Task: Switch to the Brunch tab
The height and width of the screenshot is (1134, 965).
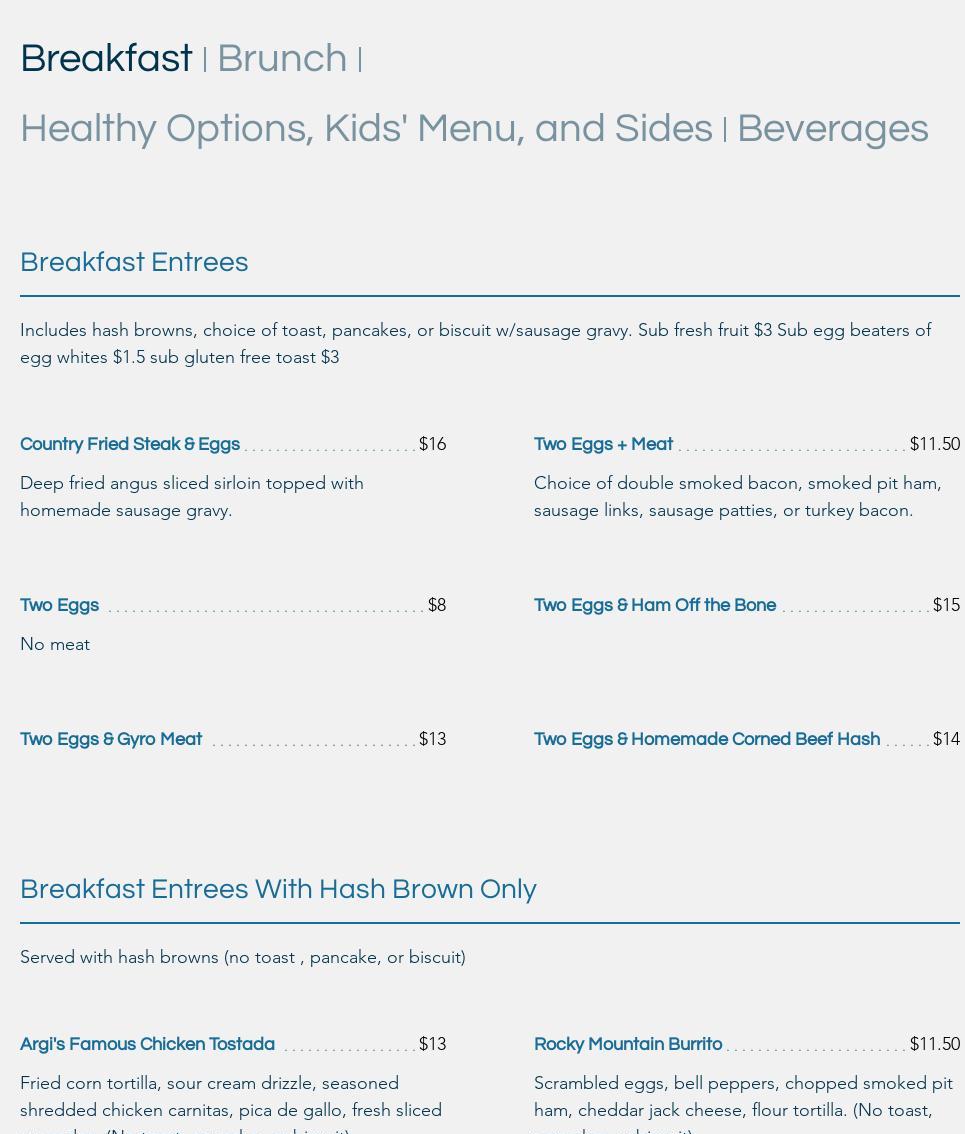Action: (282, 59)
